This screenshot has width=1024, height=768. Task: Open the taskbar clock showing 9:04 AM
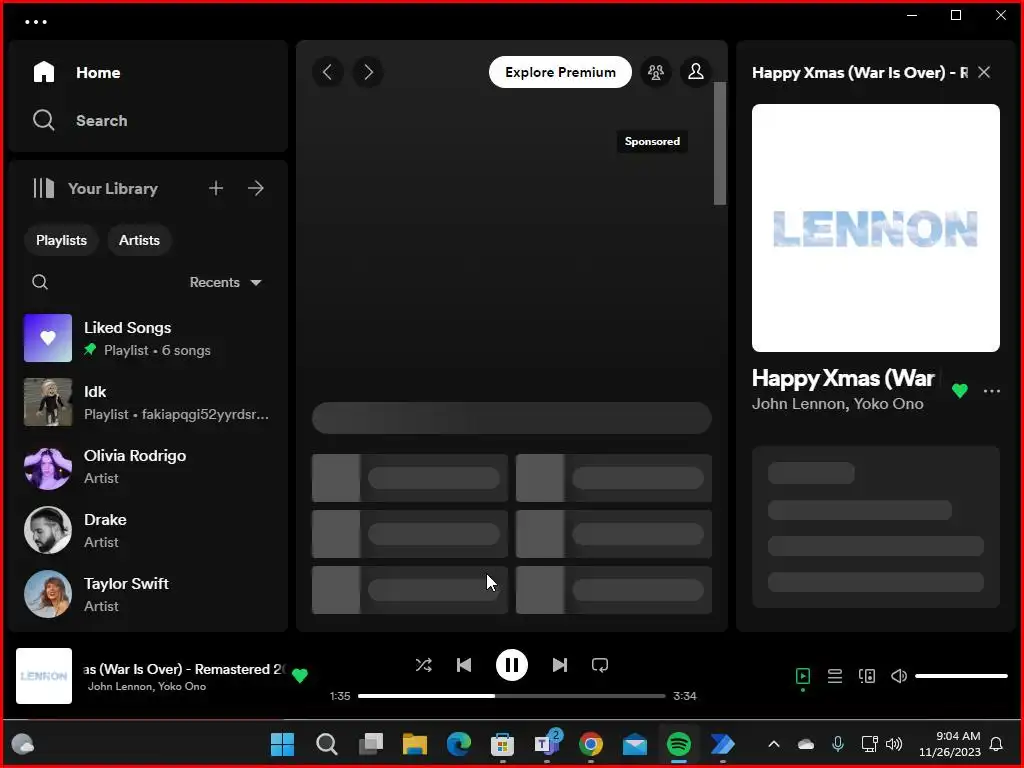click(950, 744)
